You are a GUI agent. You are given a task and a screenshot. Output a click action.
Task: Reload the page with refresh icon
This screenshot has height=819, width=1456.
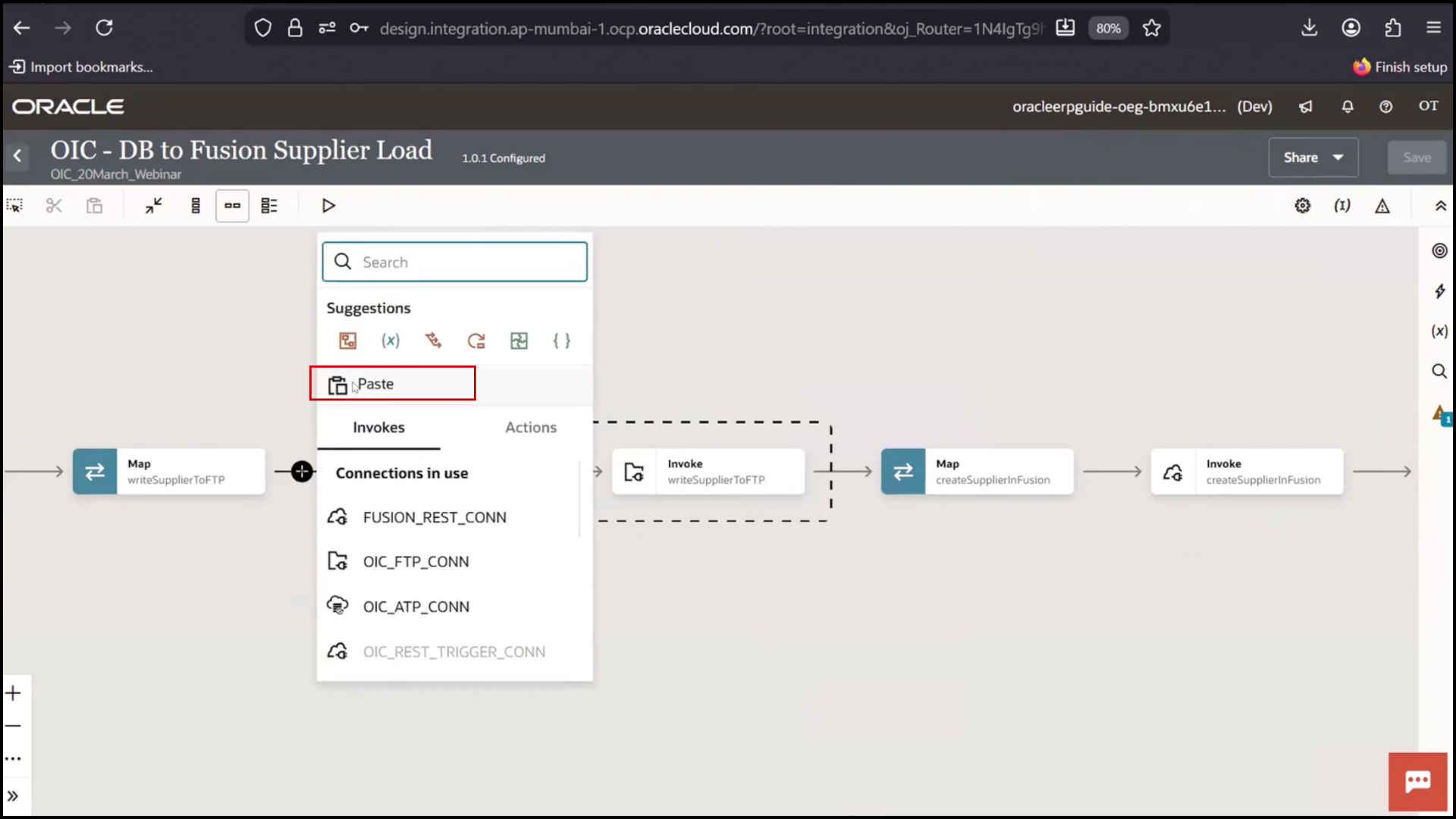click(104, 28)
